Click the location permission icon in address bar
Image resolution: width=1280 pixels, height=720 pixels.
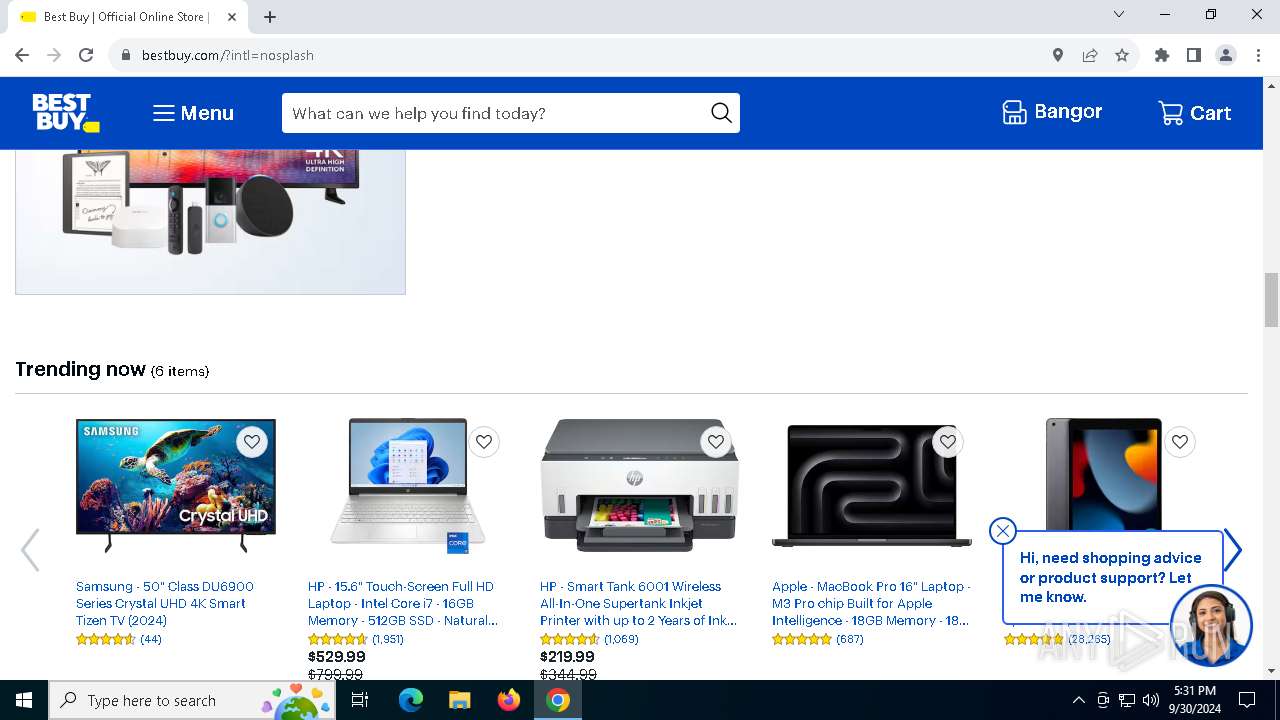click(x=1058, y=55)
